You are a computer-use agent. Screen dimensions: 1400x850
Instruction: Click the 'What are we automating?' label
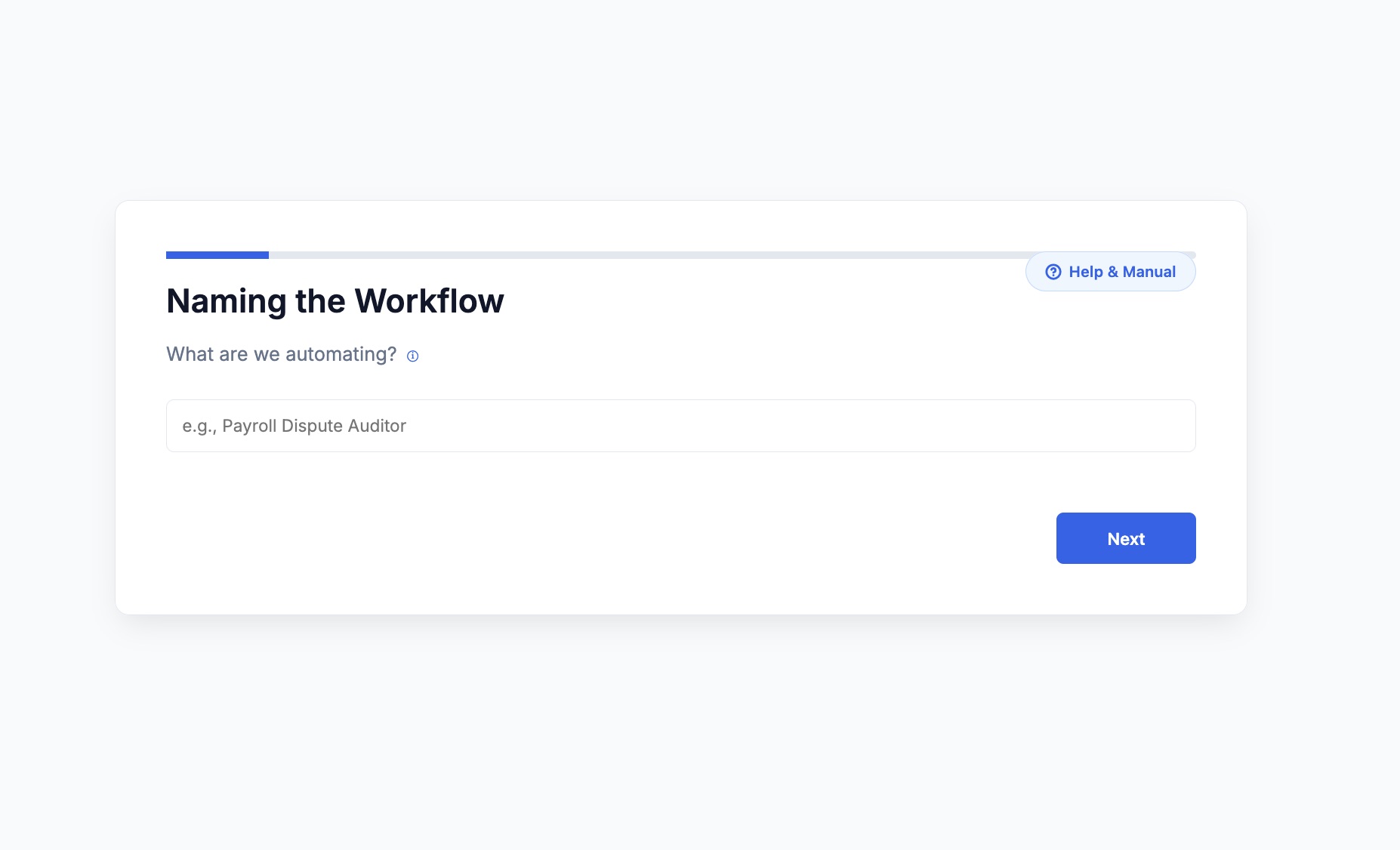coord(281,354)
